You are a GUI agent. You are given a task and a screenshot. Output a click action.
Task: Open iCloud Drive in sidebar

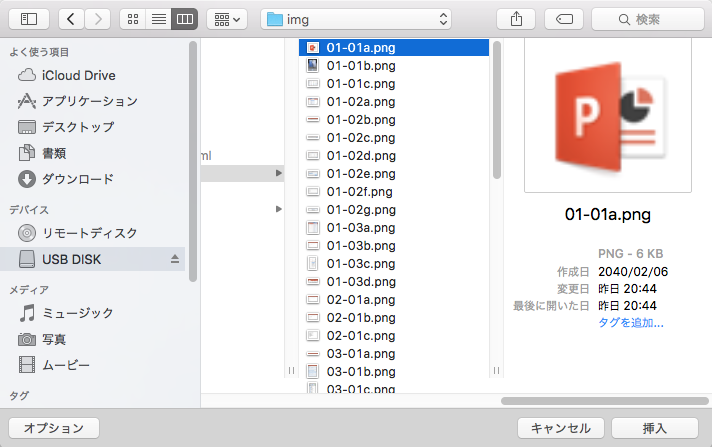pos(78,75)
